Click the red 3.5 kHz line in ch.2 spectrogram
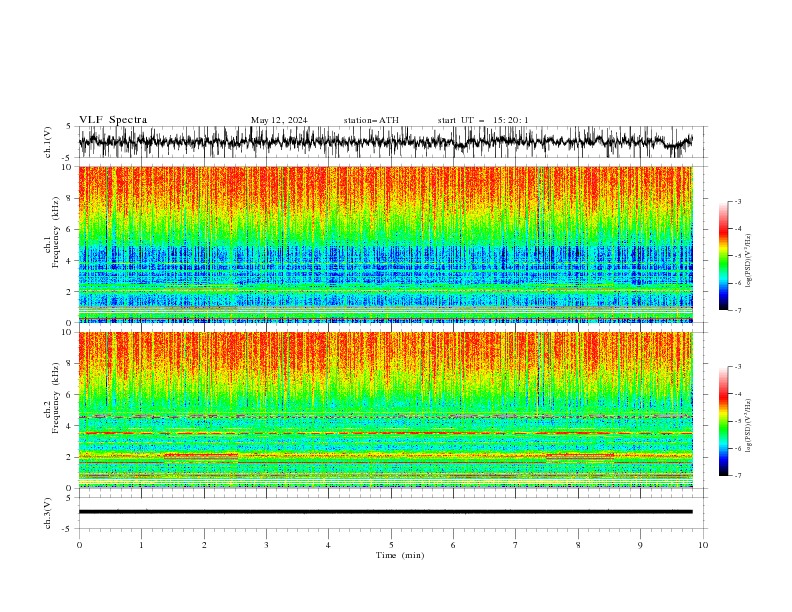Viewport: 792px width, 612px height. (x=385, y=433)
